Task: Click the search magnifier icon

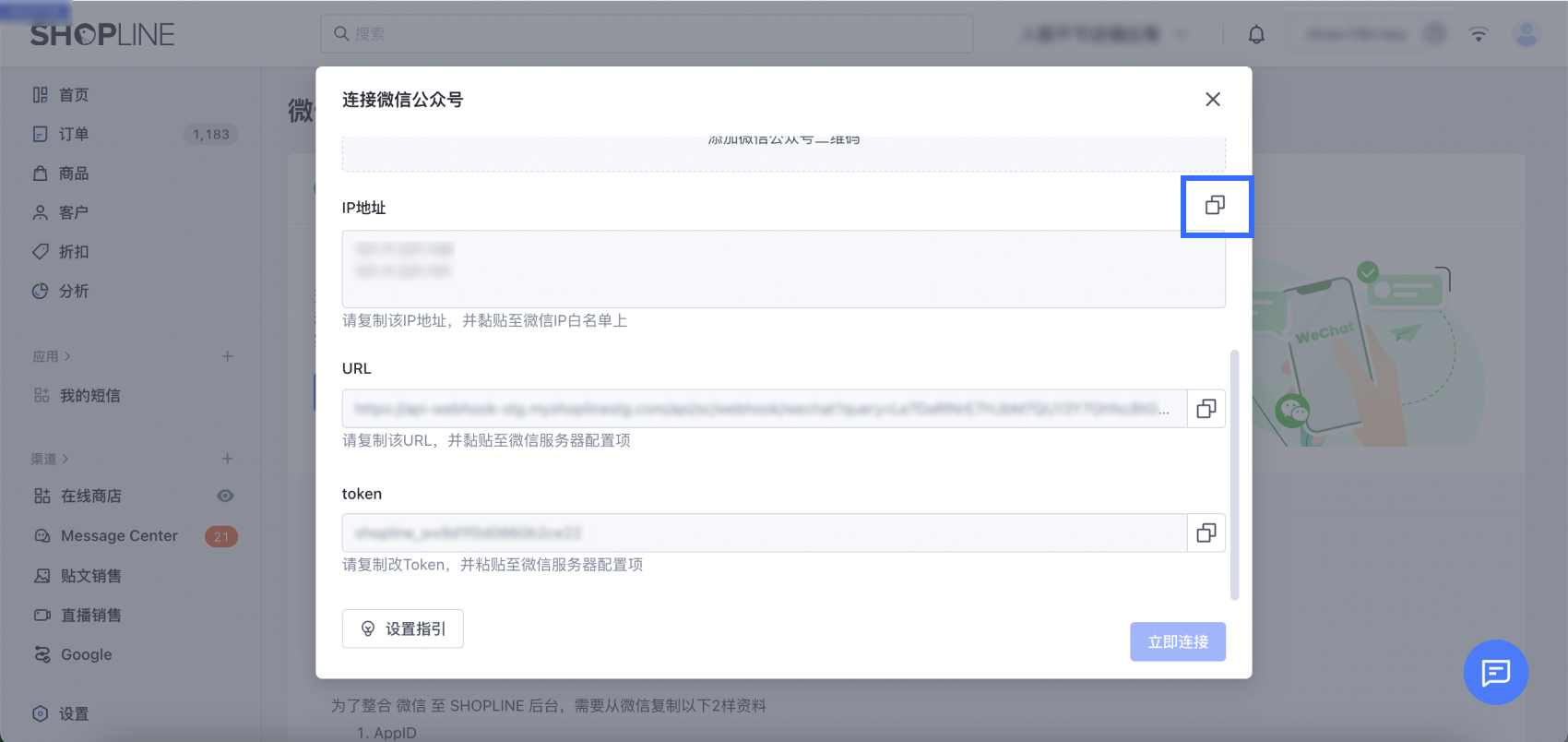Action: click(x=341, y=34)
